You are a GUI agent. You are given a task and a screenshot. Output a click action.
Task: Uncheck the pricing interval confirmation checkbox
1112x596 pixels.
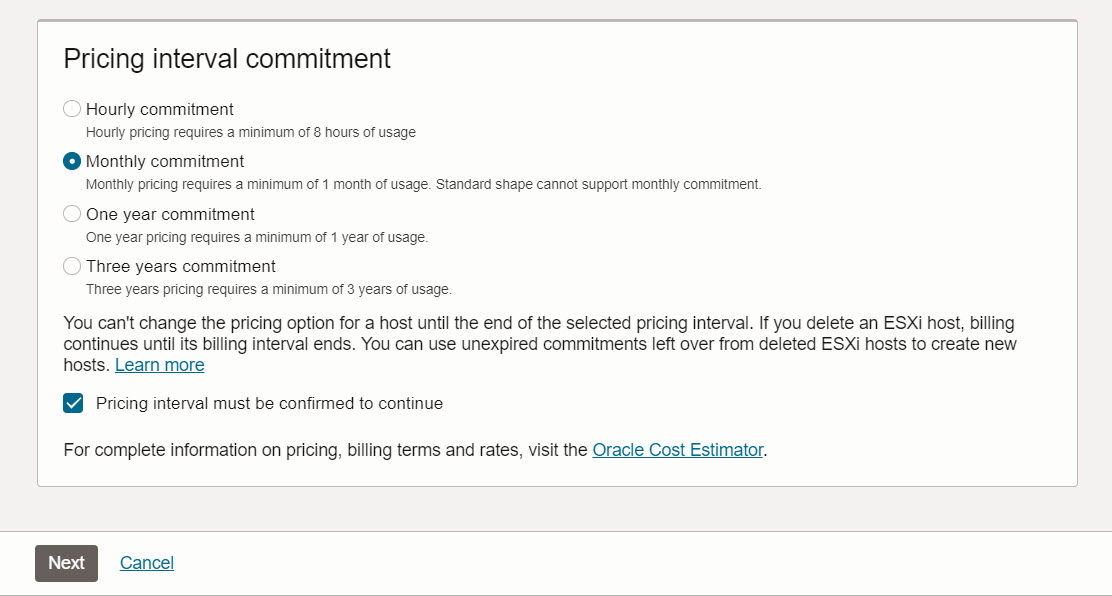click(x=73, y=404)
